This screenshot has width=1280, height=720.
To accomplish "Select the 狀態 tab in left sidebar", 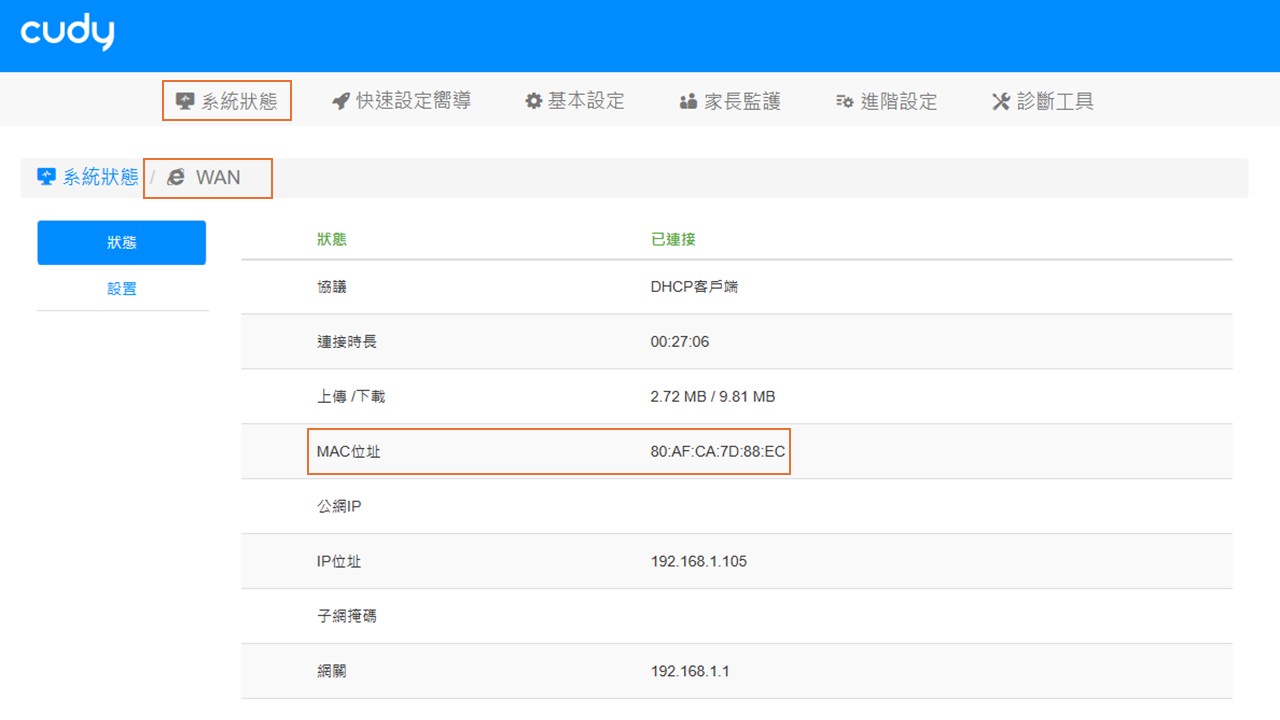I will pyautogui.click(x=121, y=243).
